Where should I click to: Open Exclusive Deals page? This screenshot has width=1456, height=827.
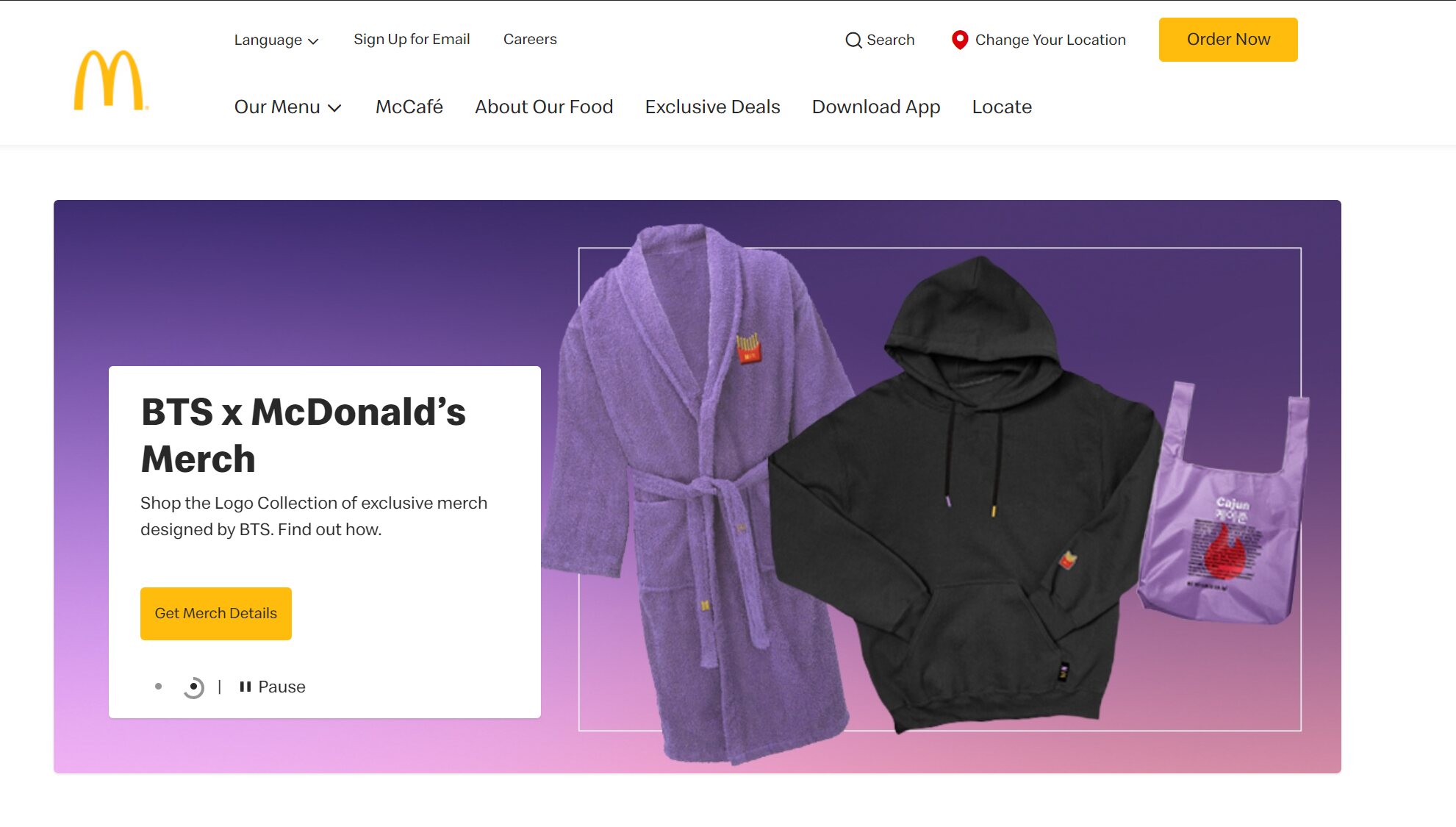(x=712, y=107)
